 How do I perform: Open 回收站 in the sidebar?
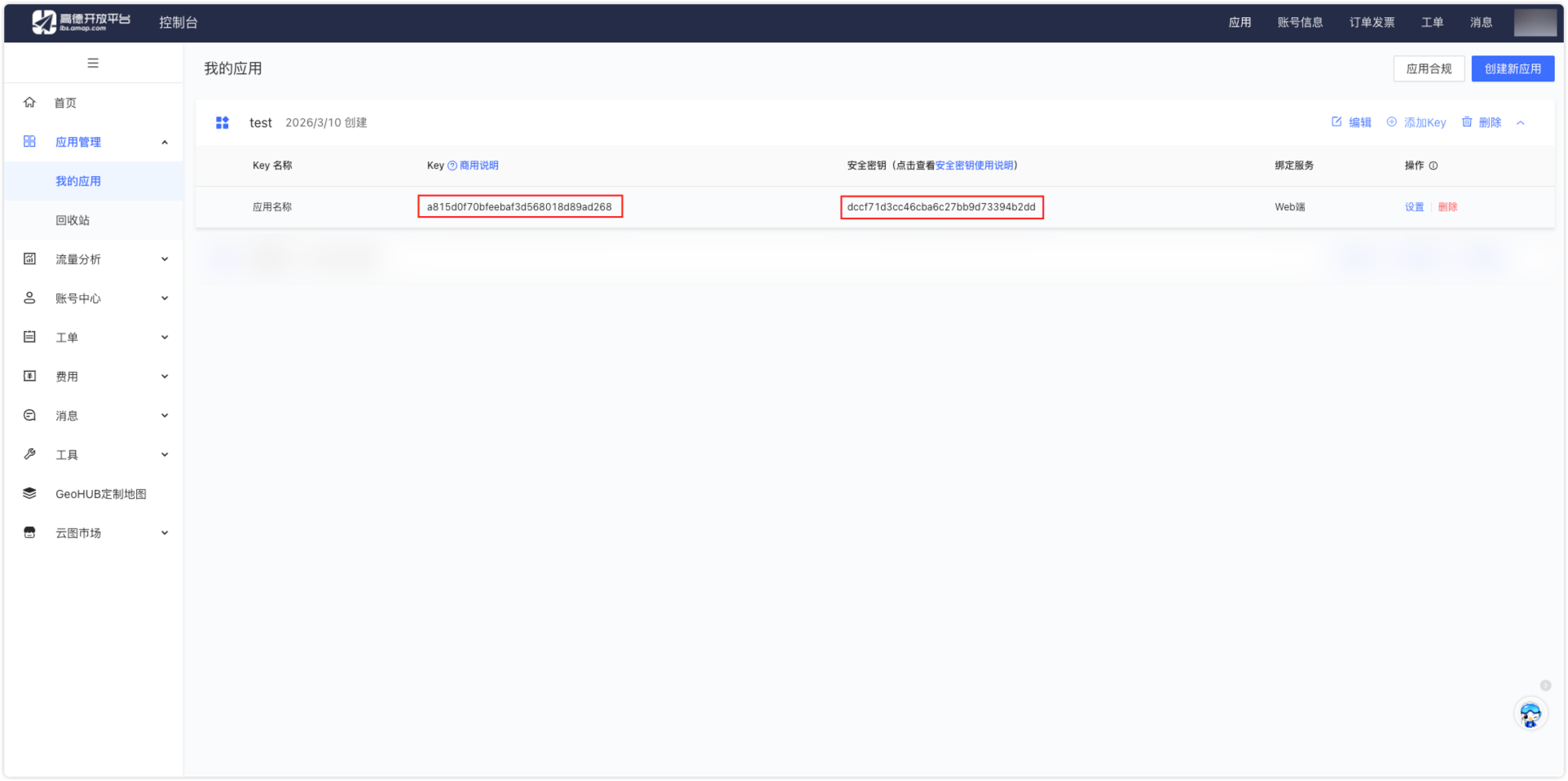(73, 220)
